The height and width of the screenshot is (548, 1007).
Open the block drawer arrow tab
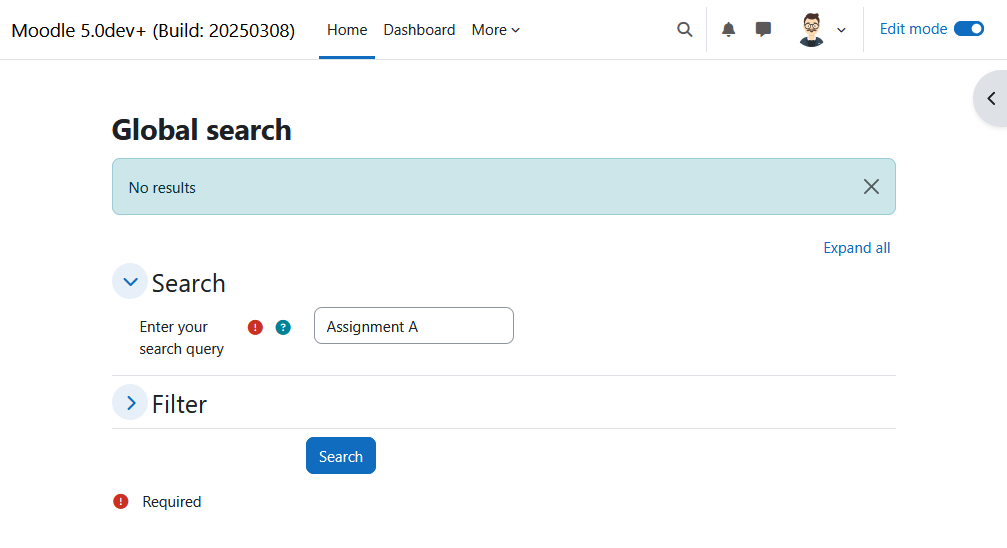click(991, 98)
